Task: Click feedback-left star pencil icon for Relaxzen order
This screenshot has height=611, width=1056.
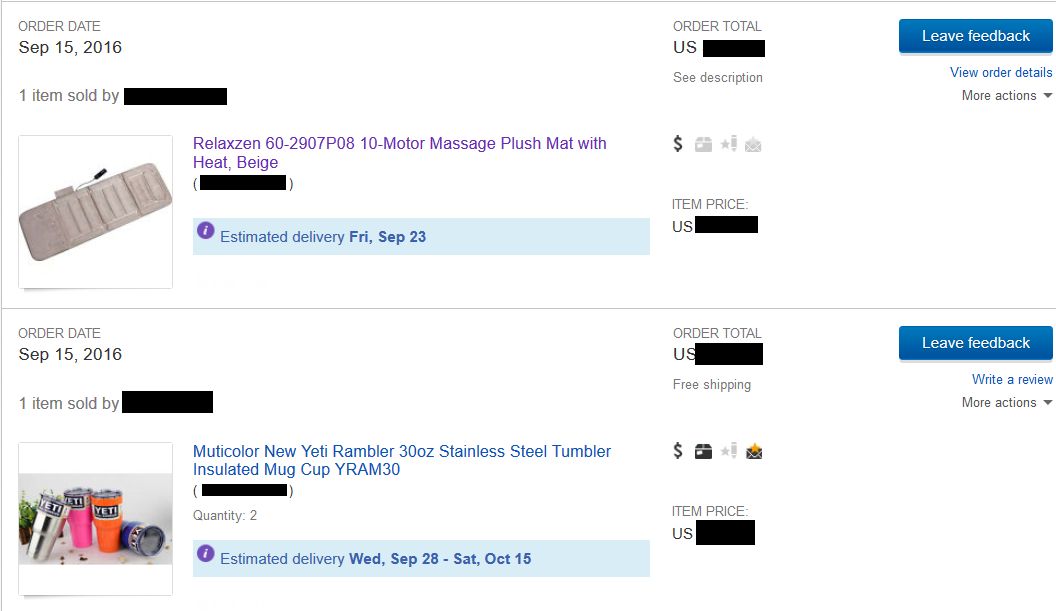Action: 729,144
